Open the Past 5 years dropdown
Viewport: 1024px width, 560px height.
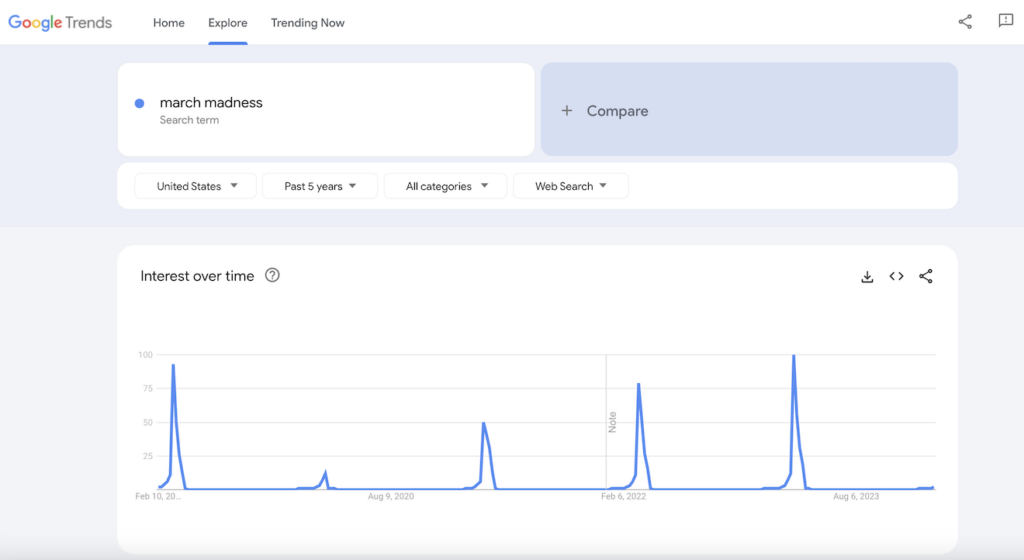[320, 186]
